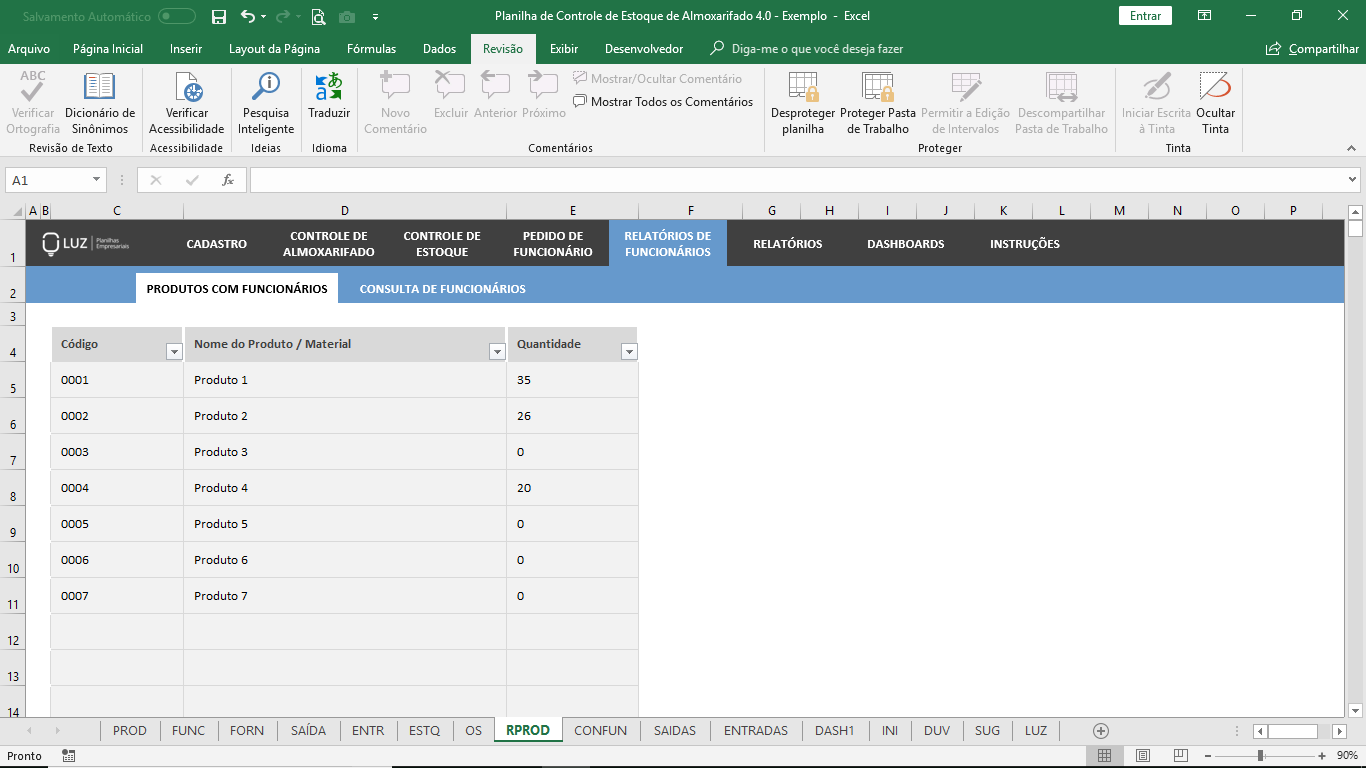Switch to the Fórmulas ribbon tab

[x=371, y=49]
